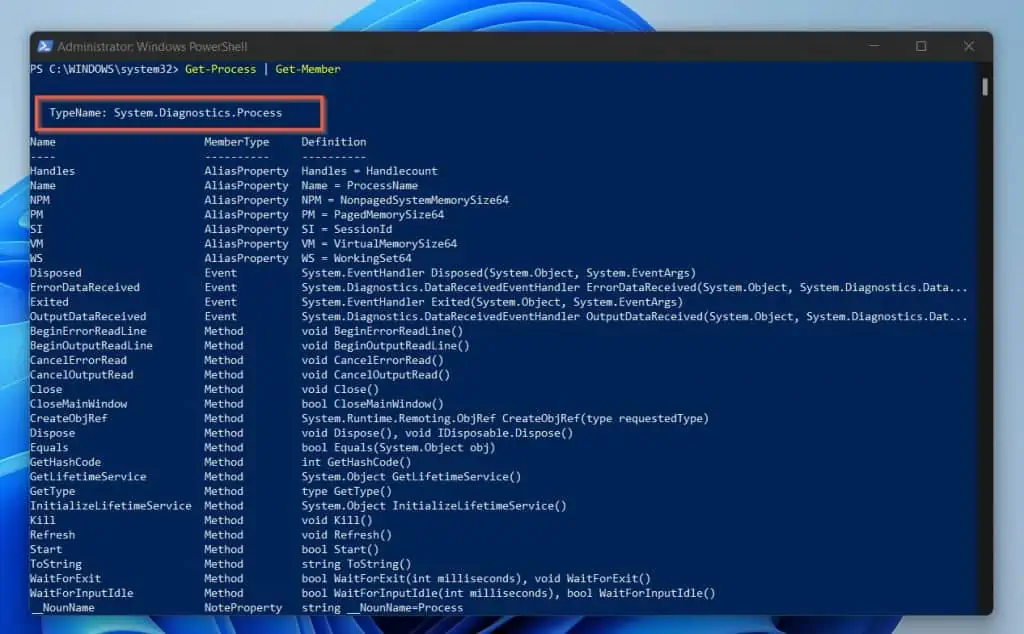1024x634 pixels.
Task: Click 'void Kill()' definition
Action: [337, 520]
